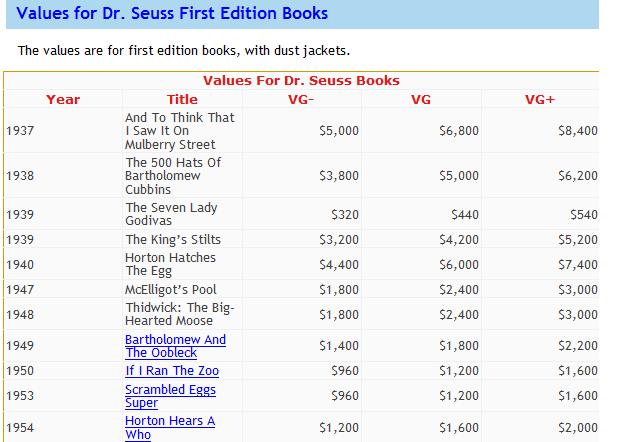Click the Year column header

tap(63, 99)
